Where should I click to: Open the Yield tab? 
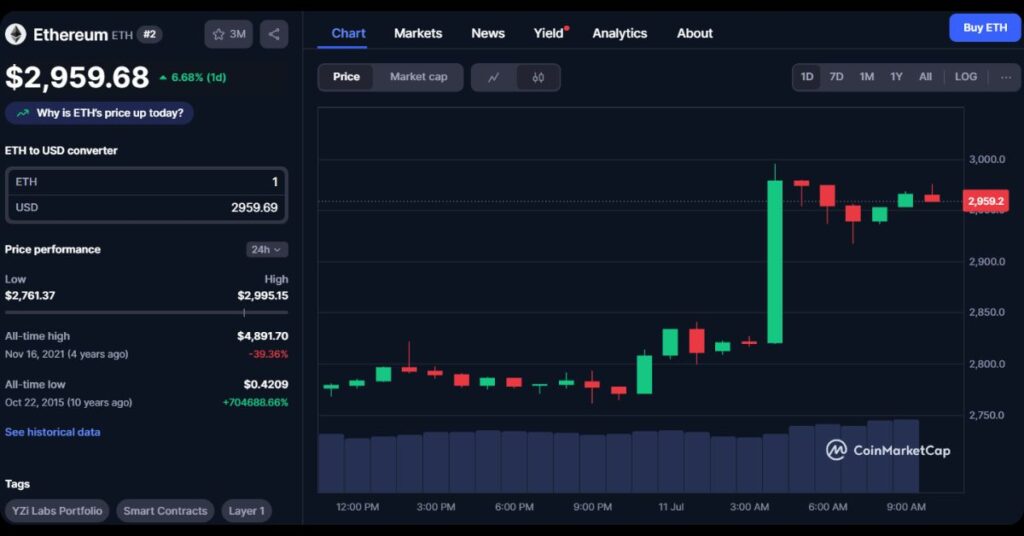pyautogui.click(x=549, y=33)
